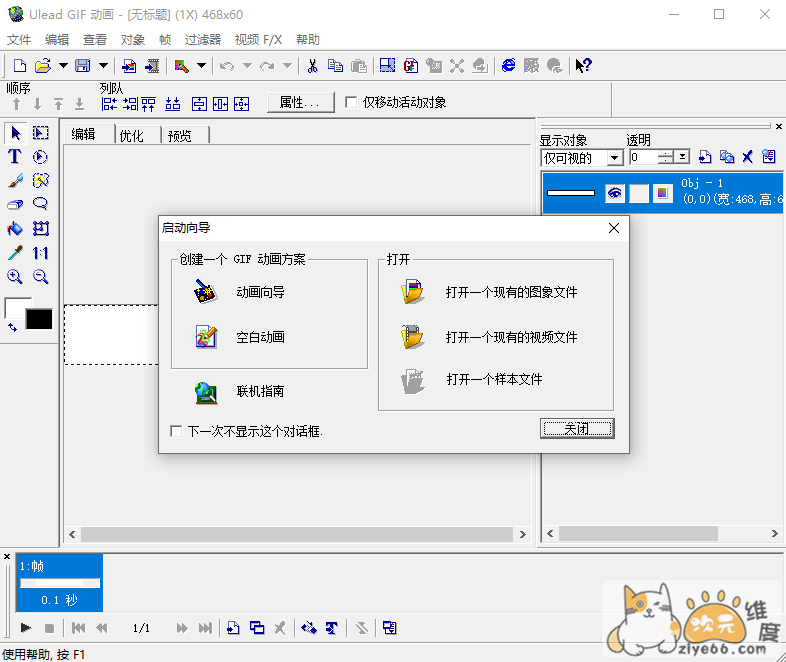Click the Properties (属性...) button
Image resolution: width=786 pixels, height=662 pixels.
click(300, 102)
